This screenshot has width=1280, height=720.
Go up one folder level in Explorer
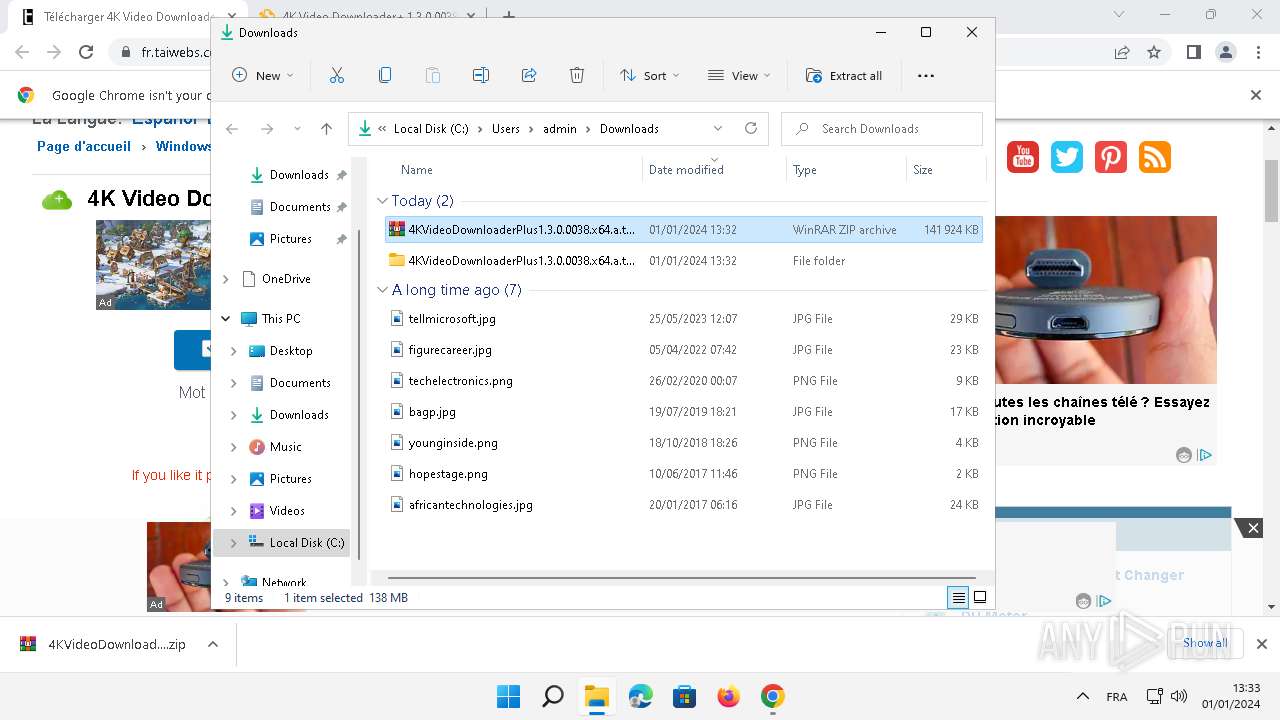326,128
